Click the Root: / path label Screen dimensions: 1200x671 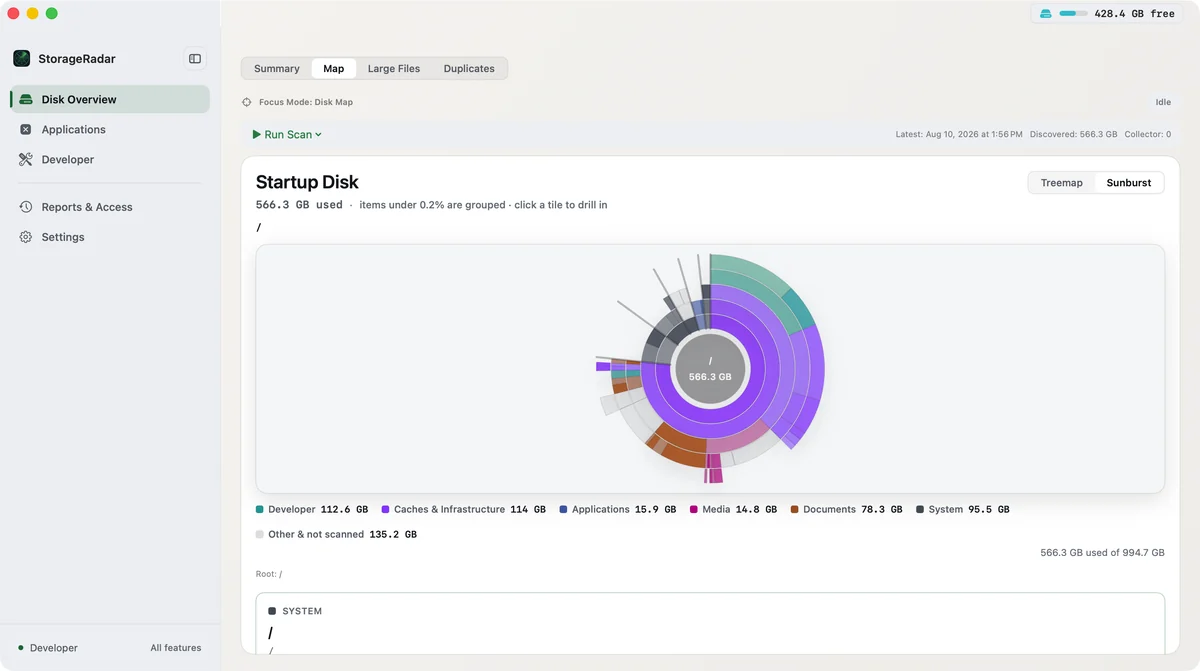[269, 574]
